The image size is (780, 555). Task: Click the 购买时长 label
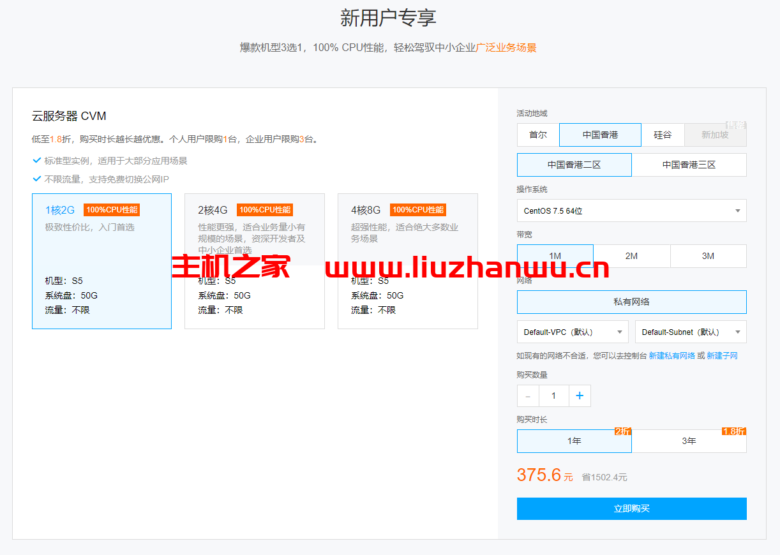[x=532, y=420]
